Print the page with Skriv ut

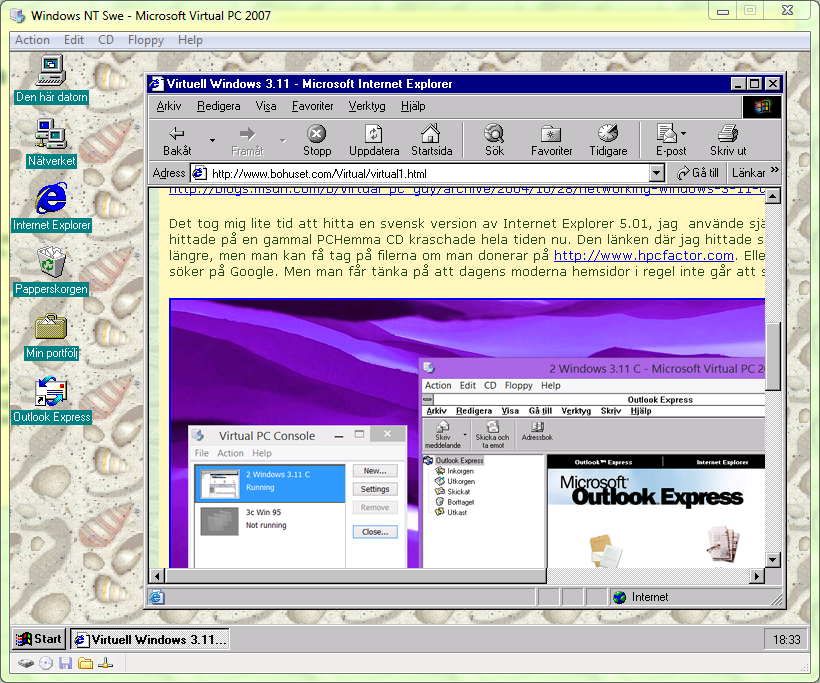pos(728,141)
